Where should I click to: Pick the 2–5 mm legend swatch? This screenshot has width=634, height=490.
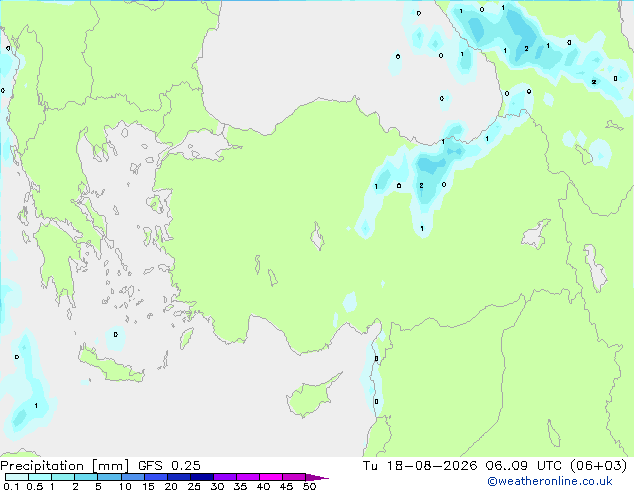click(x=86, y=477)
